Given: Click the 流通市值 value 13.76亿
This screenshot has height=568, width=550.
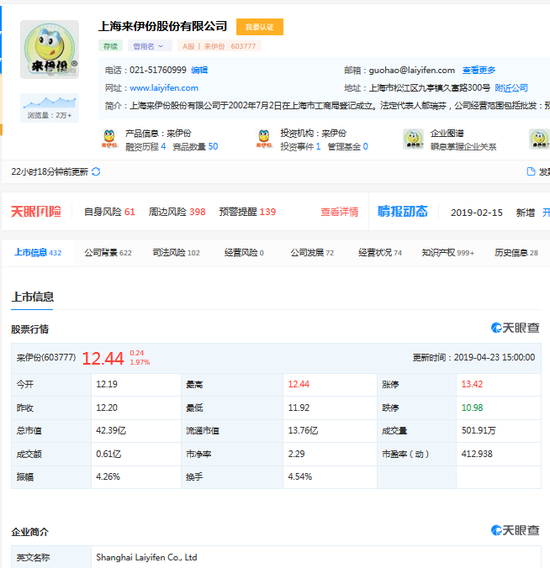Looking at the screenshot, I should (303, 431).
